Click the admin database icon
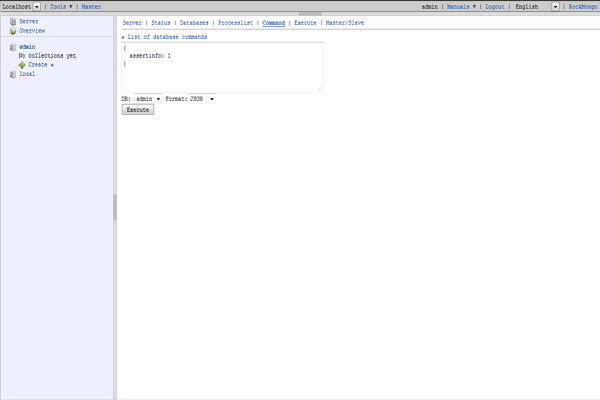Image resolution: width=600 pixels, height=400 pixels. (x=13, y=47)
